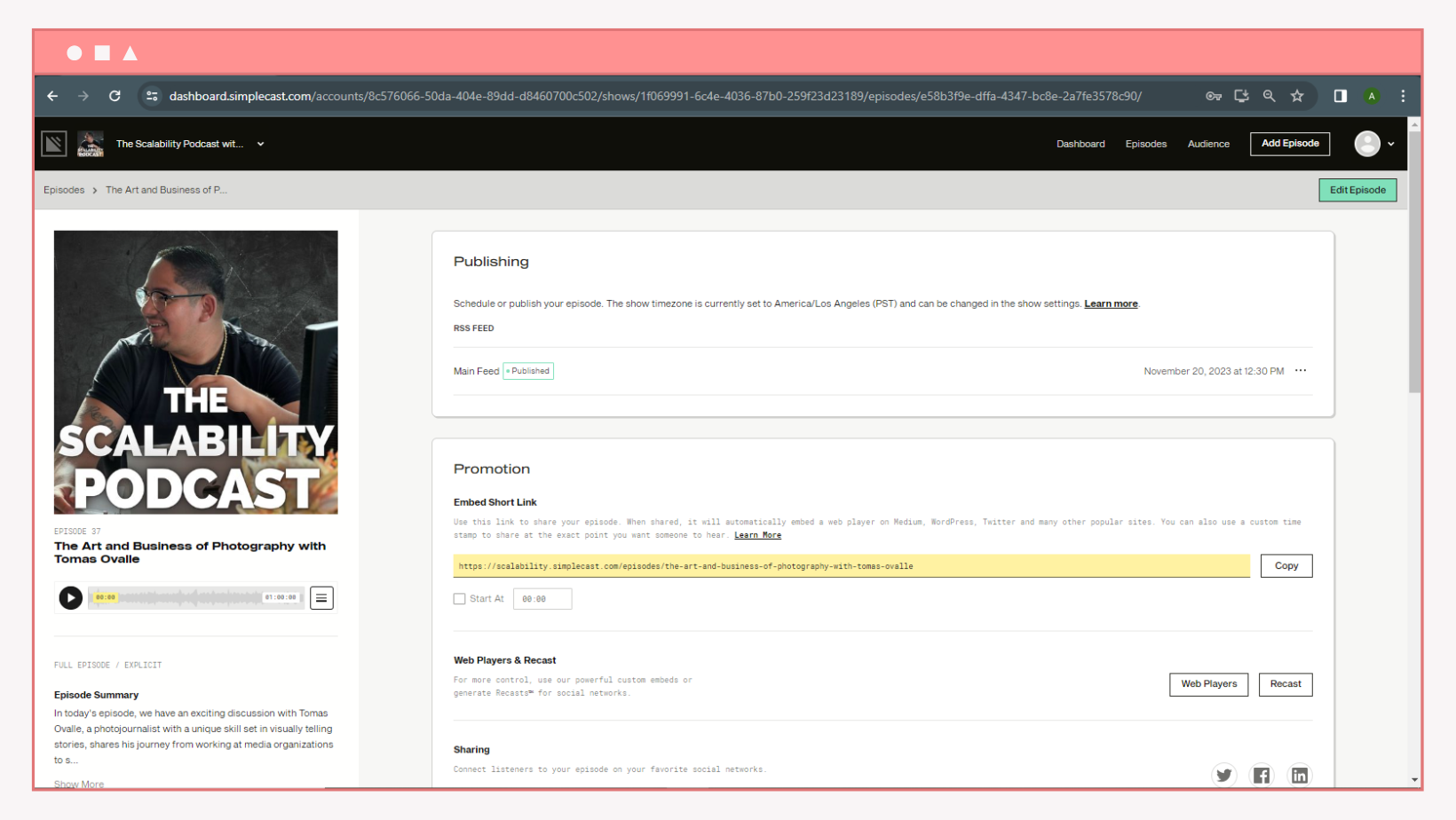Click the page vertical scrollbar
Viewport: 1456px width, 820px height.
coord(1414,262)
